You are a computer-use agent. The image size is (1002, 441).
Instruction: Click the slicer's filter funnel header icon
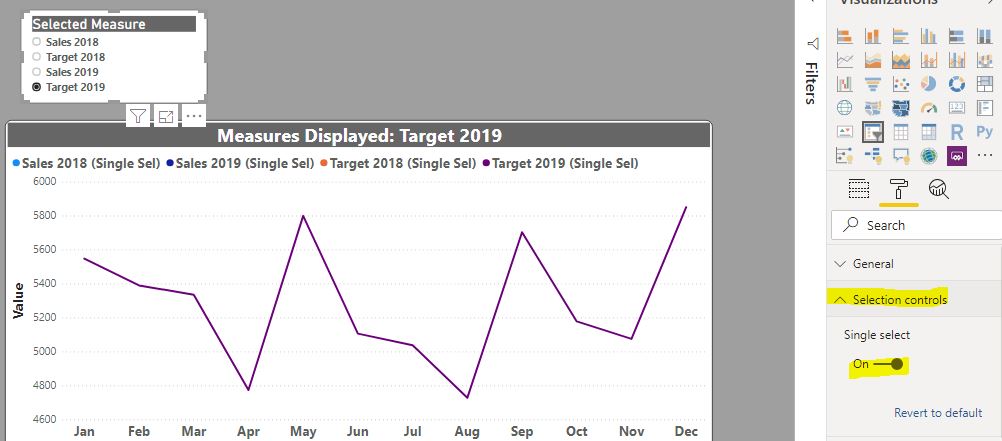(138, 116)
